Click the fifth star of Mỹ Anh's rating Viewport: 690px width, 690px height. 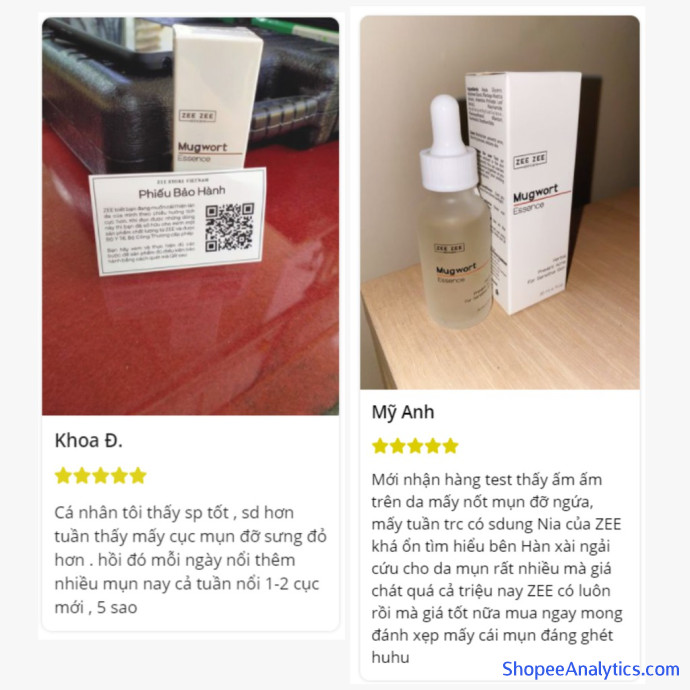[450, 446]
